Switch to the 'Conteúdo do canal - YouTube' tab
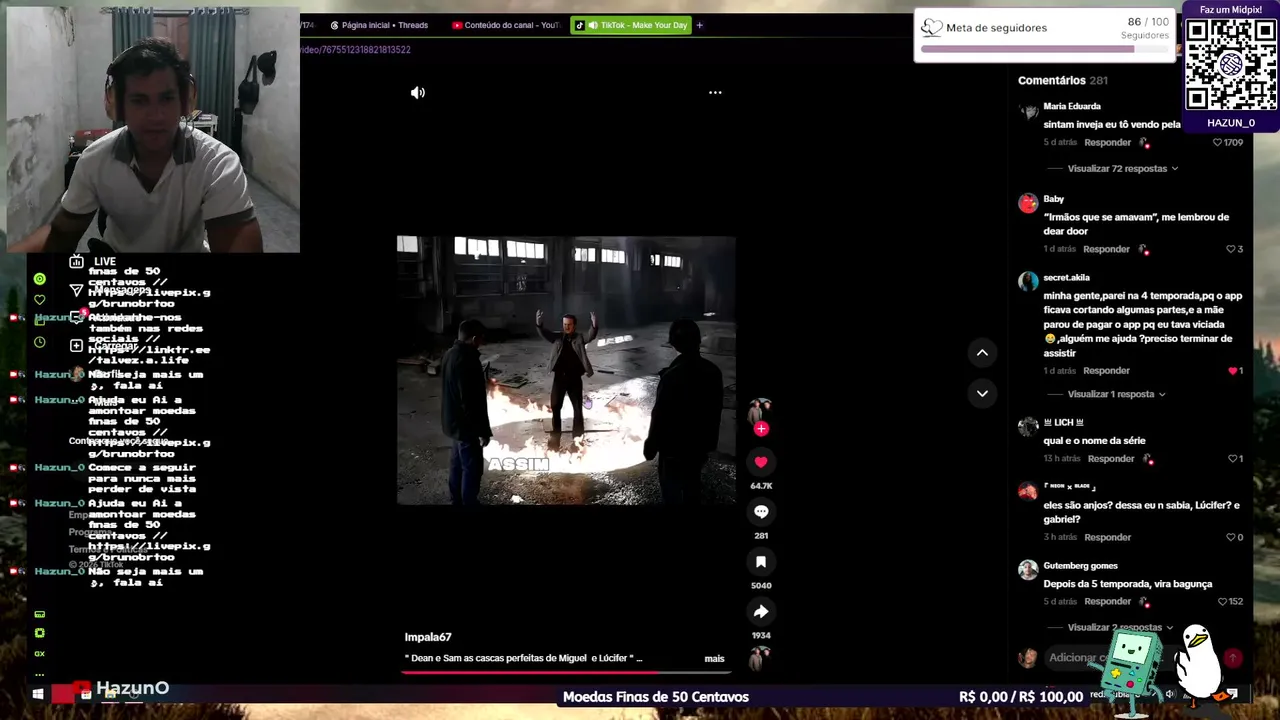Screen dimensions: 1280x720 (505, 25)
